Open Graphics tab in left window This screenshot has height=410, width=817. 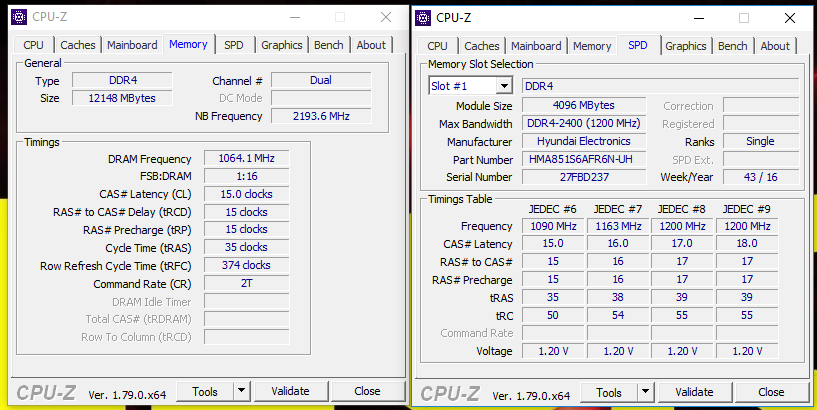pyautogui.click(x=282, y=45)
